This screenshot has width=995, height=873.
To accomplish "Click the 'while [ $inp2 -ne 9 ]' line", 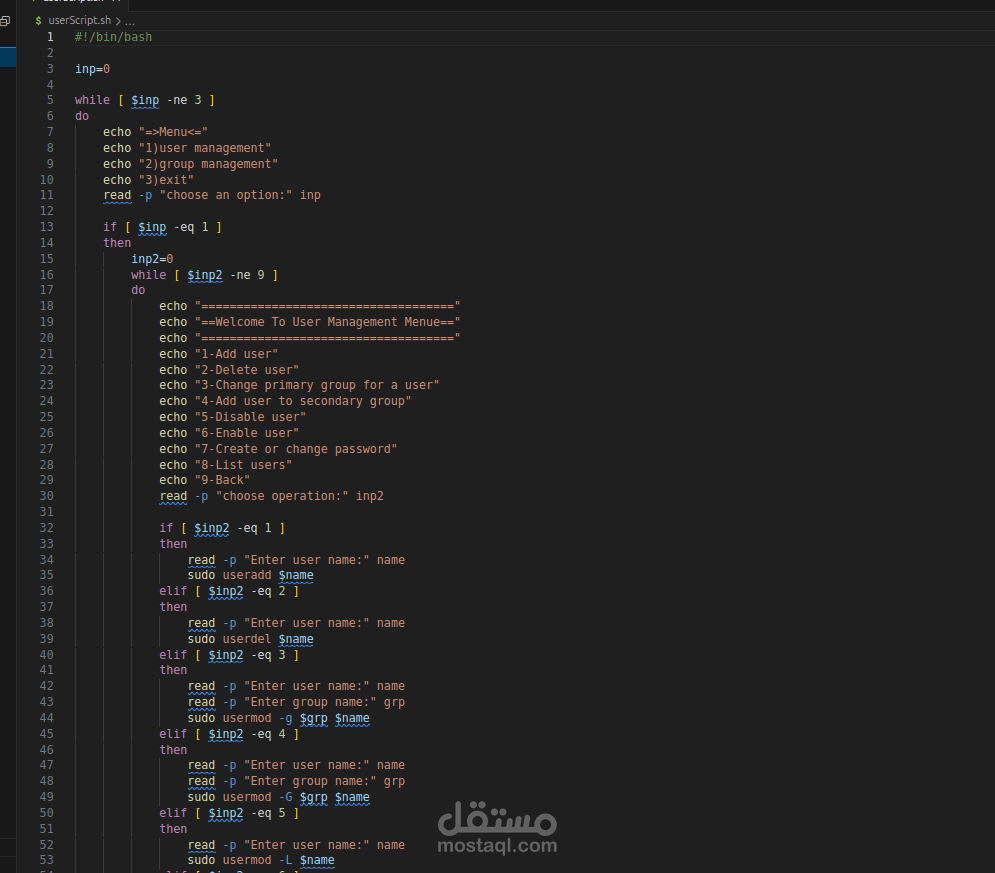I will tap(204, 275).
